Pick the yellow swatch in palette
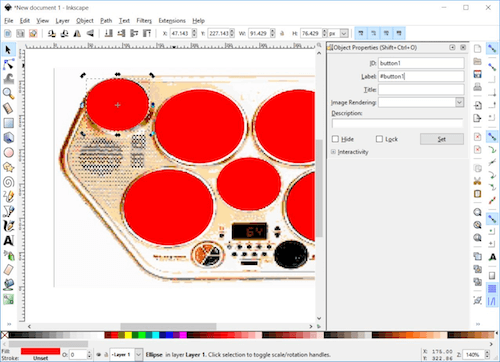Viewport: 500px width, 362px height. 128,335
